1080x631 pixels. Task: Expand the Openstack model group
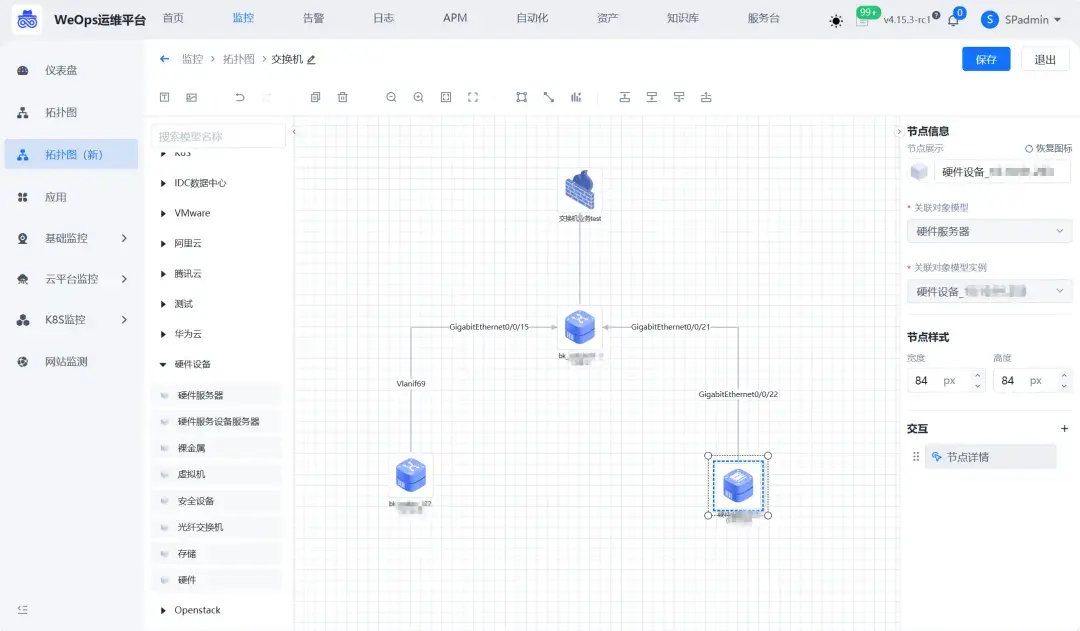tap(163, 610)
